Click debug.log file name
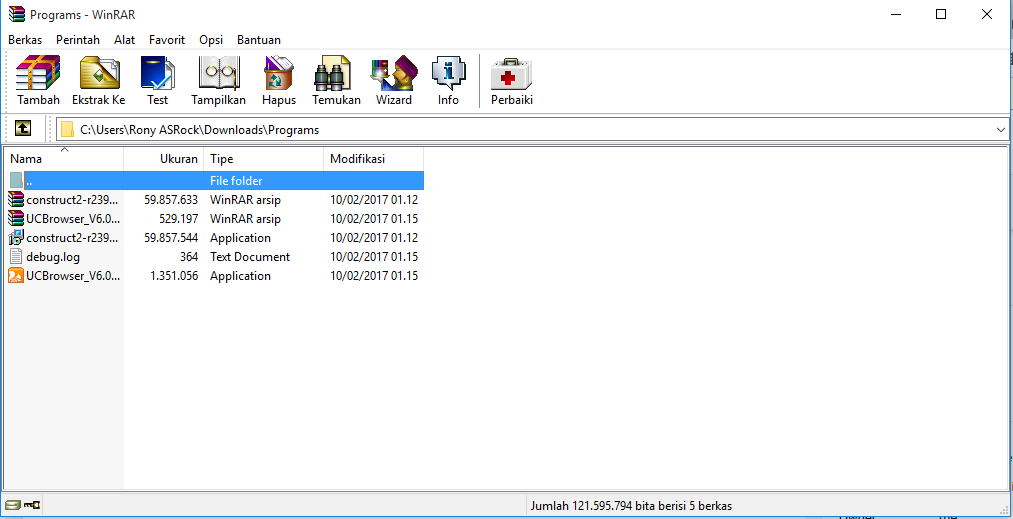This screenshot has height=519, width=1013. 53,257
